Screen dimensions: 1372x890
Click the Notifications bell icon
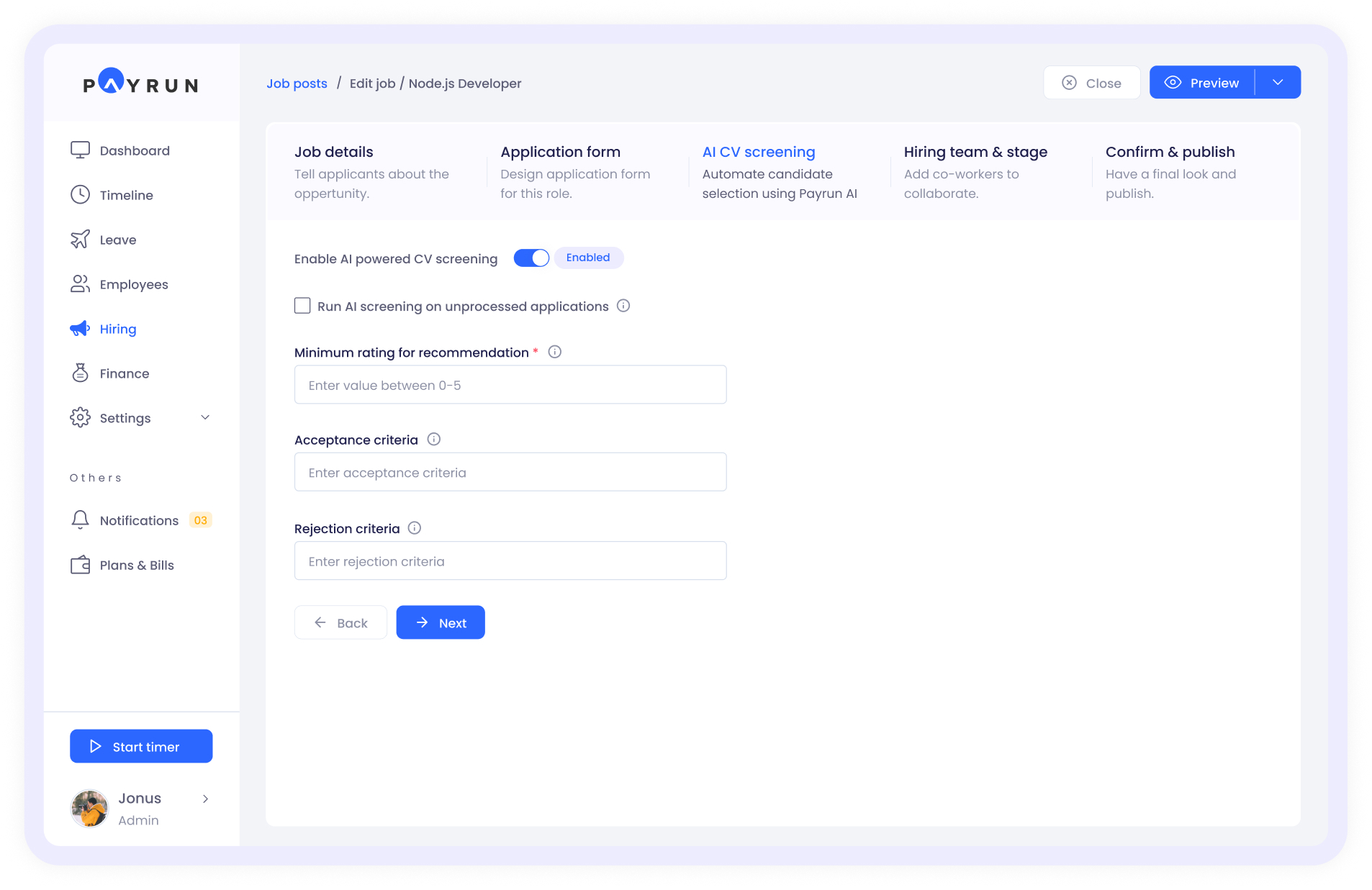pyautogui.click(x=80, y=520)
